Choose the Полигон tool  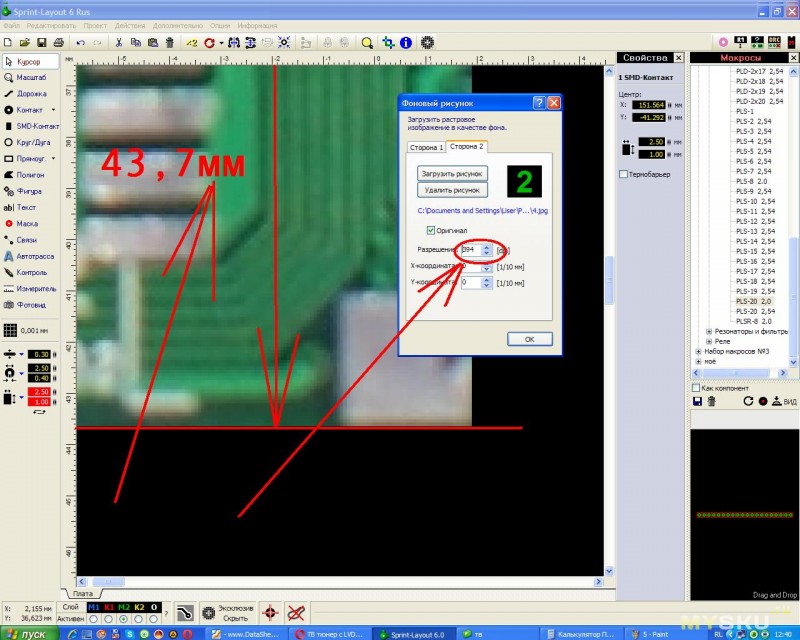coord(31,175)
